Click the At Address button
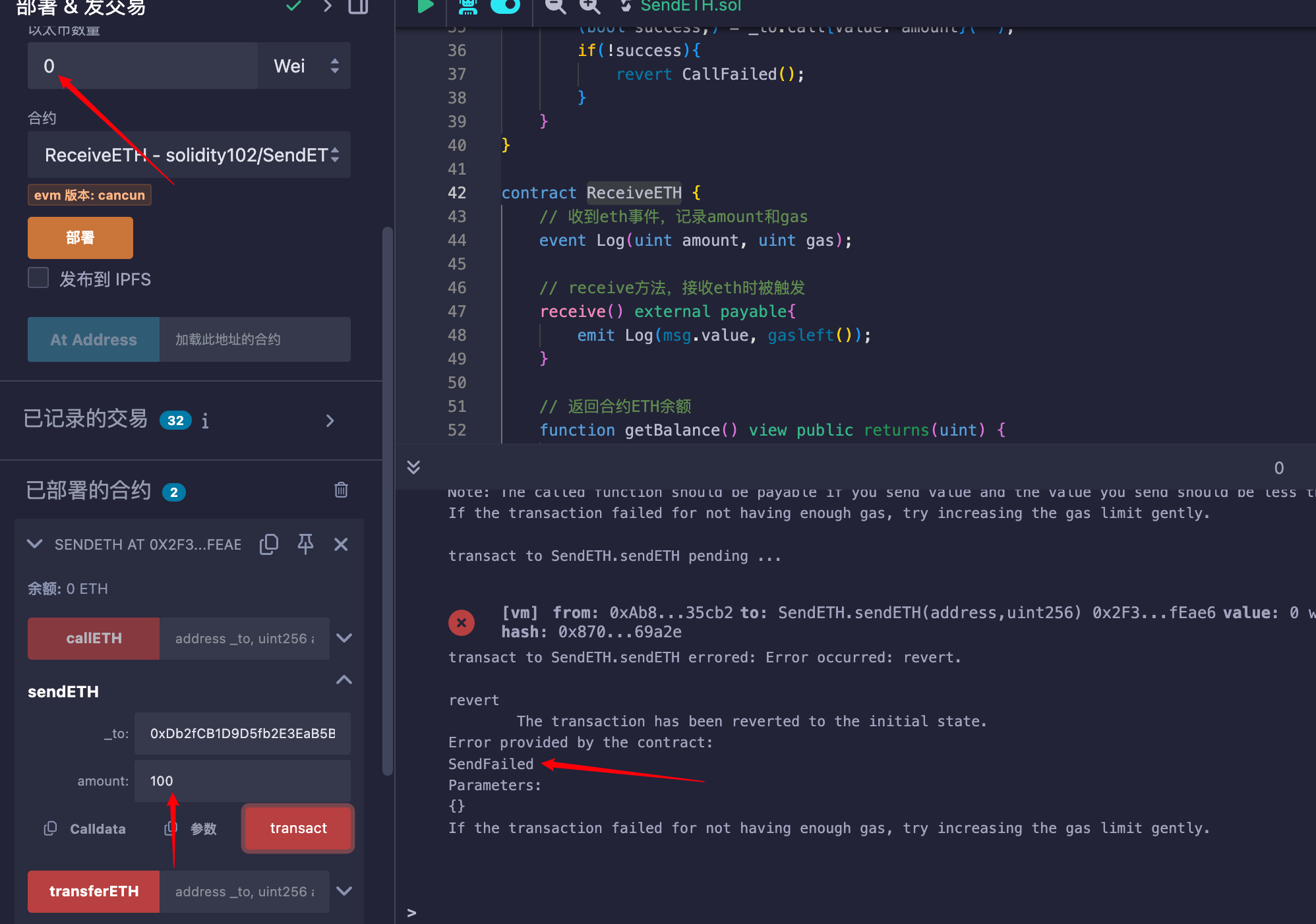The width and height of the screenshot is (1316, 924). point(94,339)
